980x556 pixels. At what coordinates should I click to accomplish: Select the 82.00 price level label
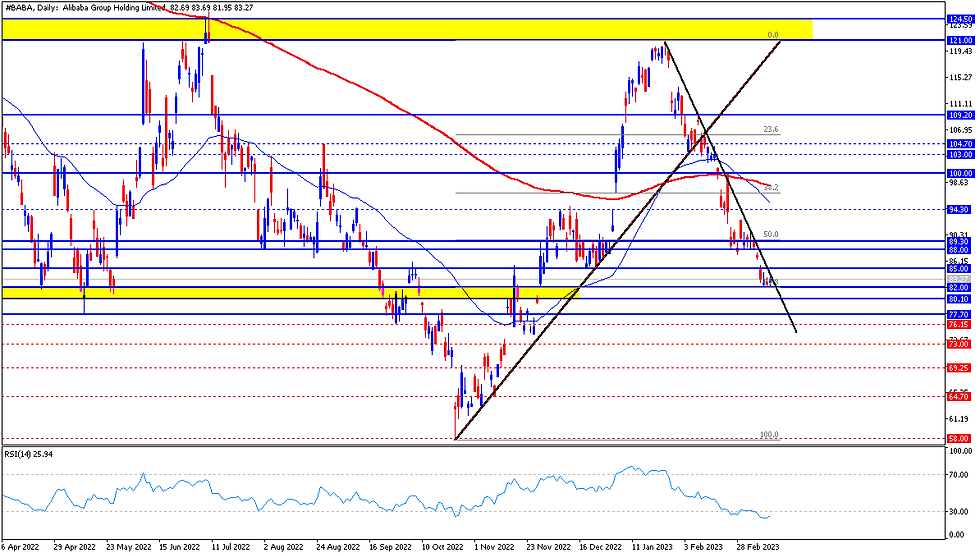959,287
